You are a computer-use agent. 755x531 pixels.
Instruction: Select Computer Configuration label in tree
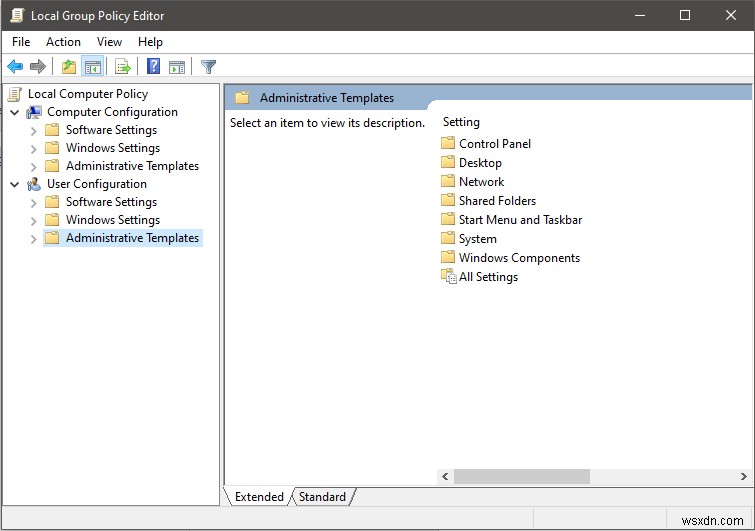[x=112, y=112]
